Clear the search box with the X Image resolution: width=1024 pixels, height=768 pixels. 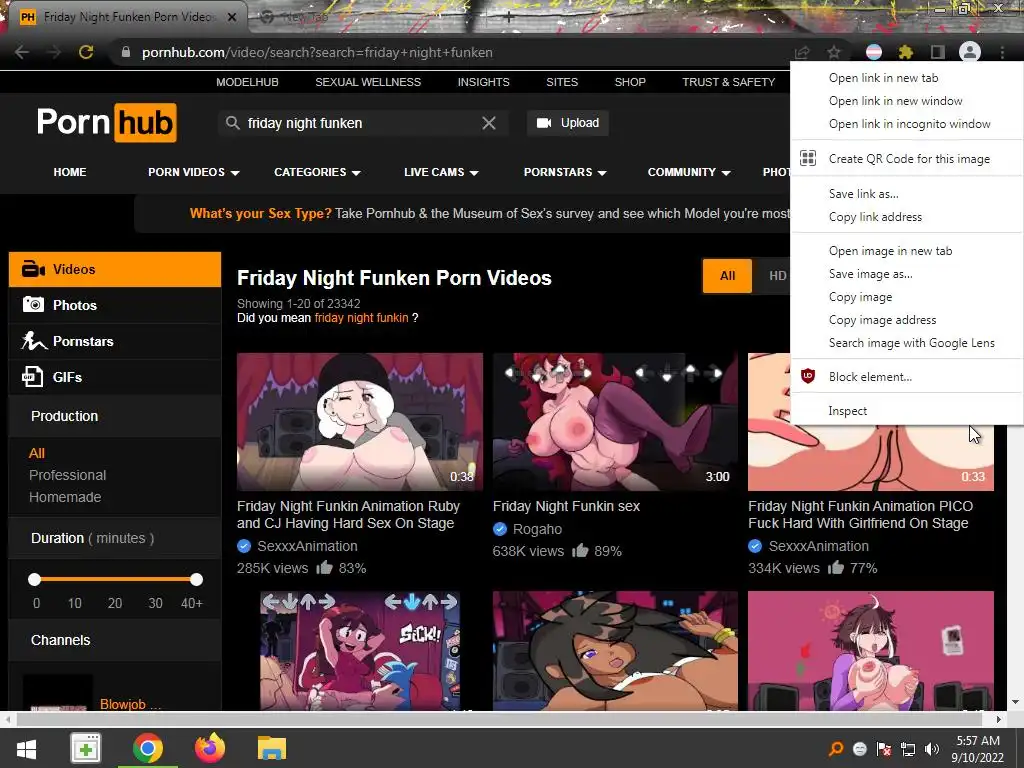coord(488,123)
